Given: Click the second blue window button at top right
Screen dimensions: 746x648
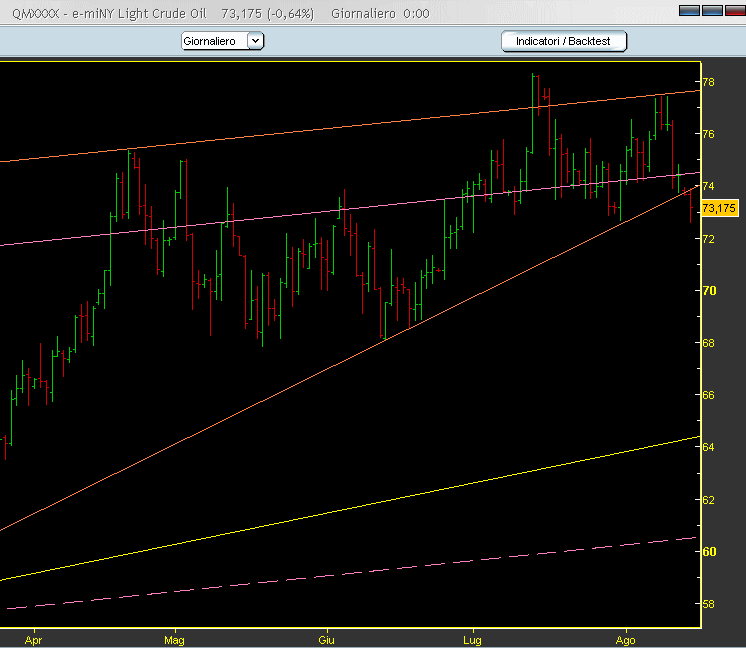Looking at the screenshot, I should (712, 10).
